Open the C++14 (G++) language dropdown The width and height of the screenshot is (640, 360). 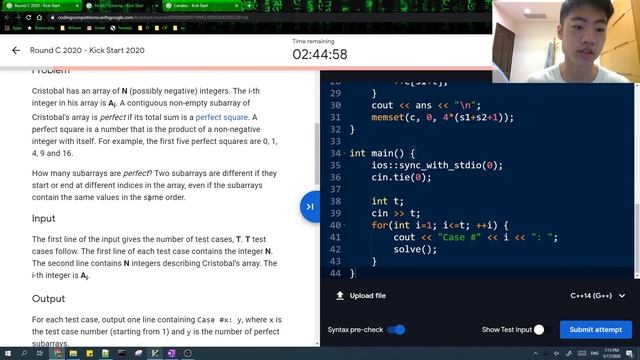click(598, 296)
